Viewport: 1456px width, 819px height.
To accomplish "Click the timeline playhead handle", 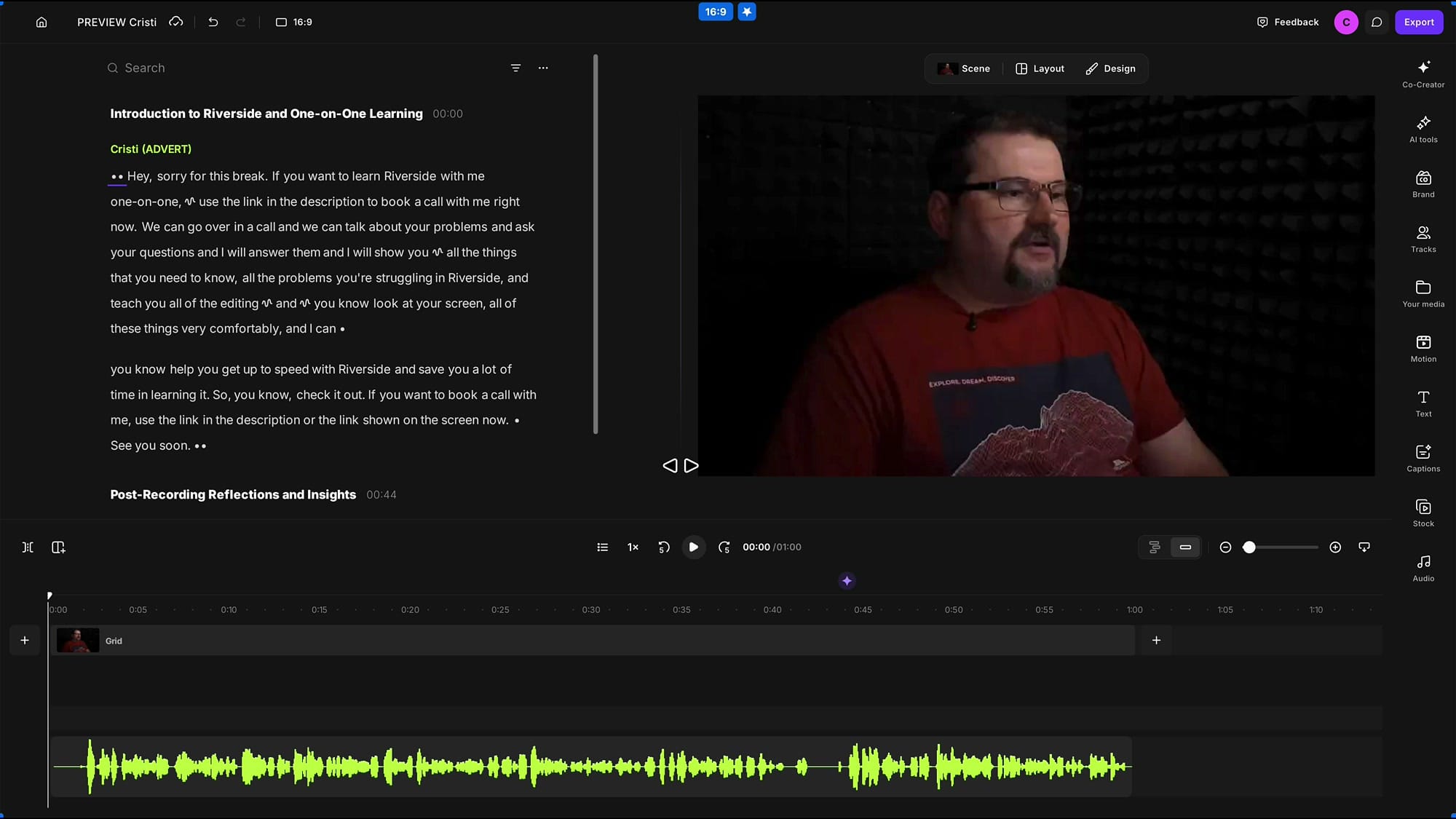I will coord(49,596).
